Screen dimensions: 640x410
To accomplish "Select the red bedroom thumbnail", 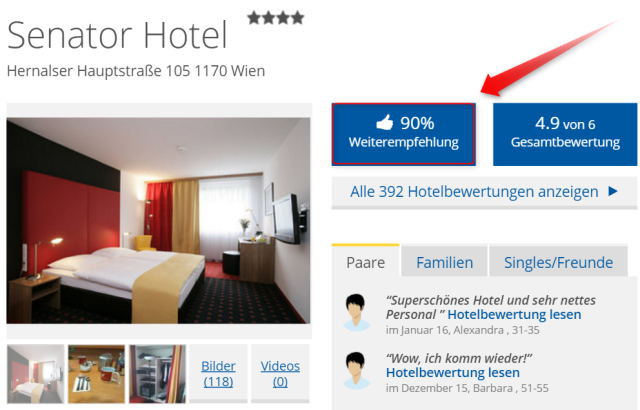I will [x=36, y=374].
